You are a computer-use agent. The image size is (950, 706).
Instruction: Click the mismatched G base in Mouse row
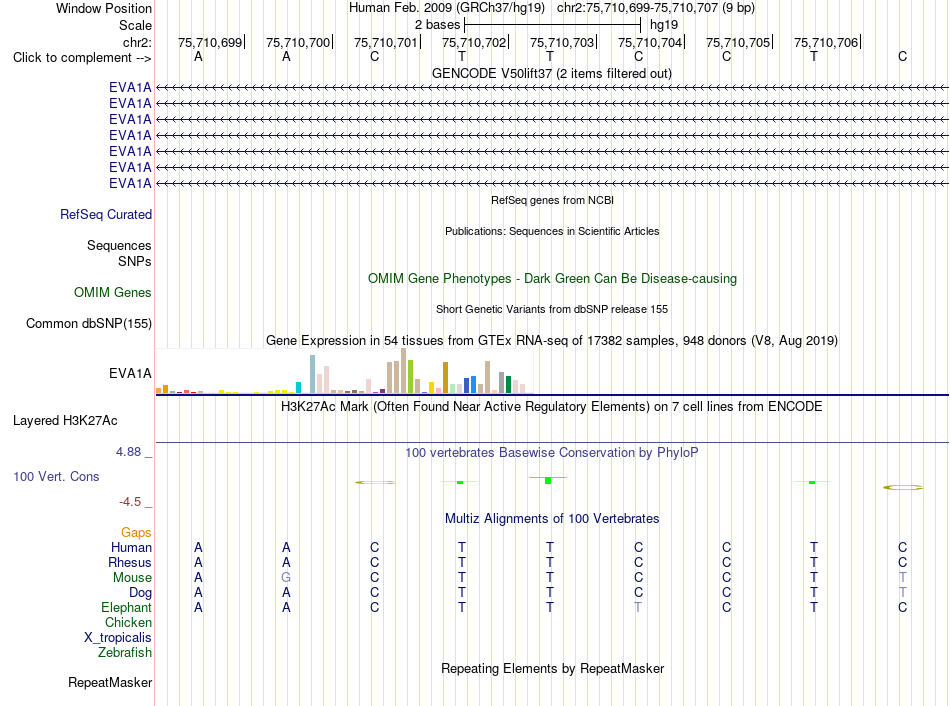click(x=286, y=578)
